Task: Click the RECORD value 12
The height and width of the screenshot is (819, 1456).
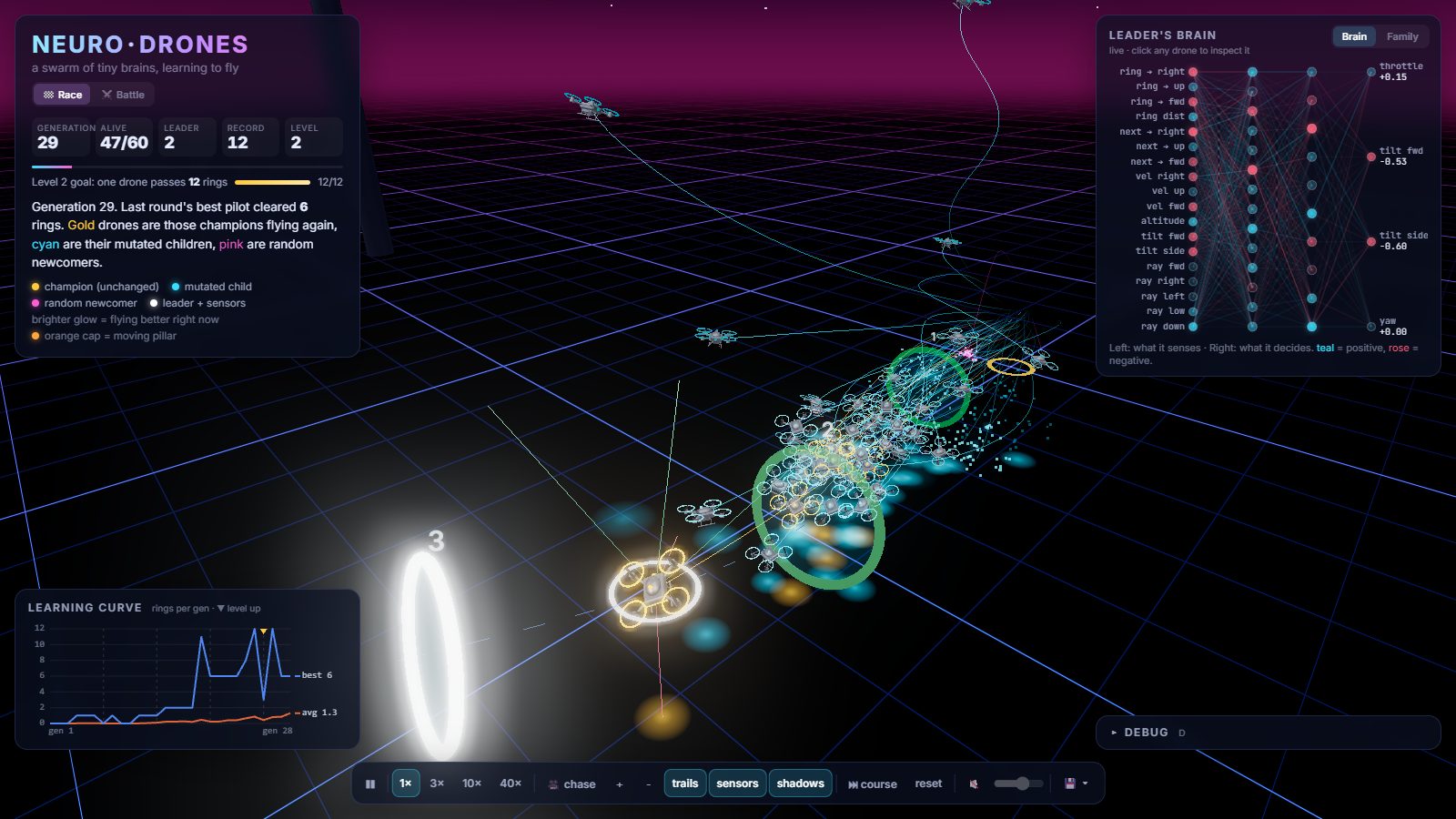Action: pyautogui.click(x=238, y=143)
